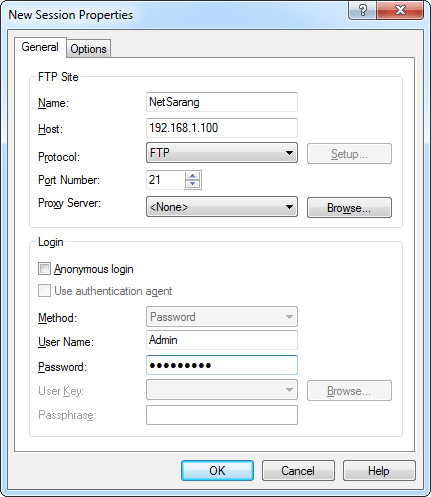This screenshot has height=497, width=431.
Task: Confirm the session with OK button
Action: pos(217,471)
